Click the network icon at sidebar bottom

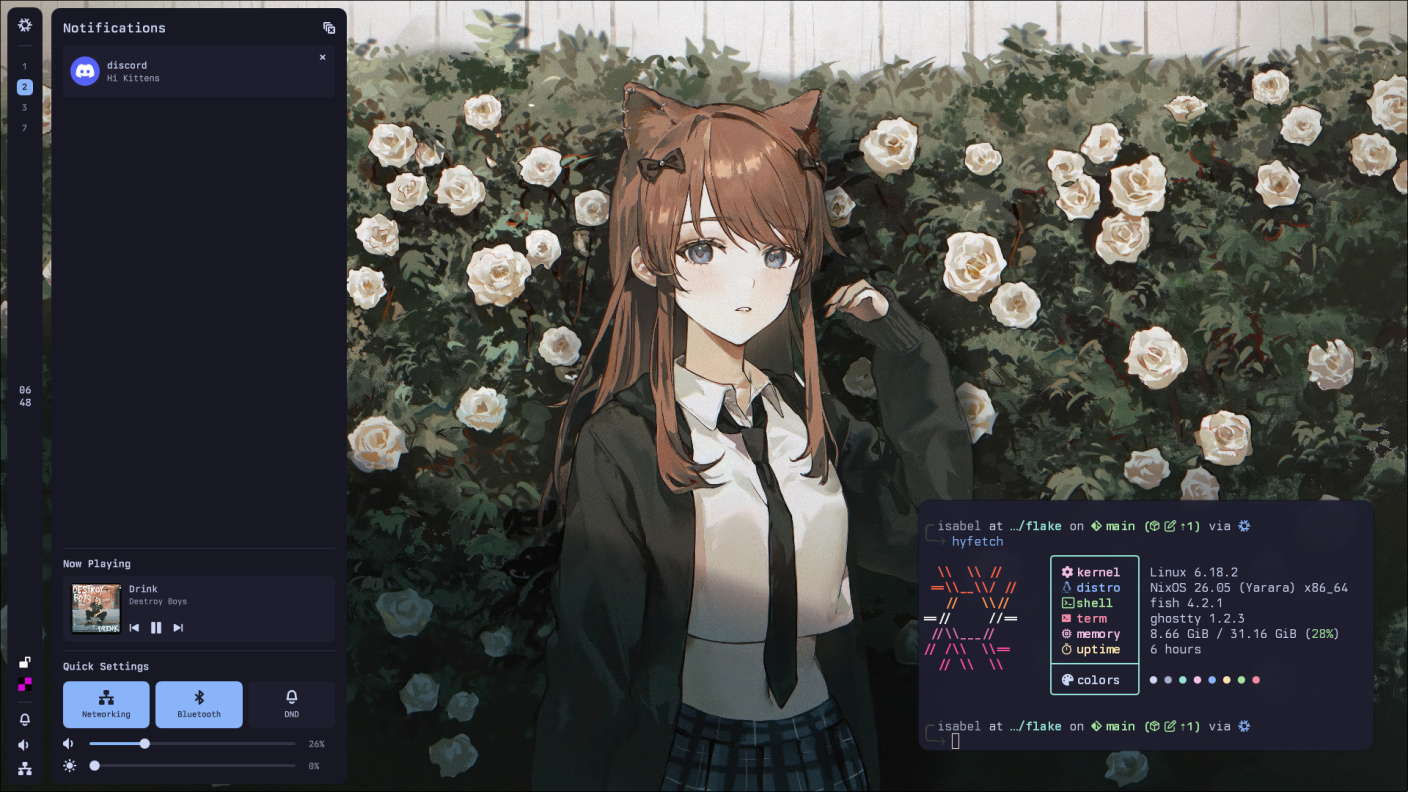[24, 768]
